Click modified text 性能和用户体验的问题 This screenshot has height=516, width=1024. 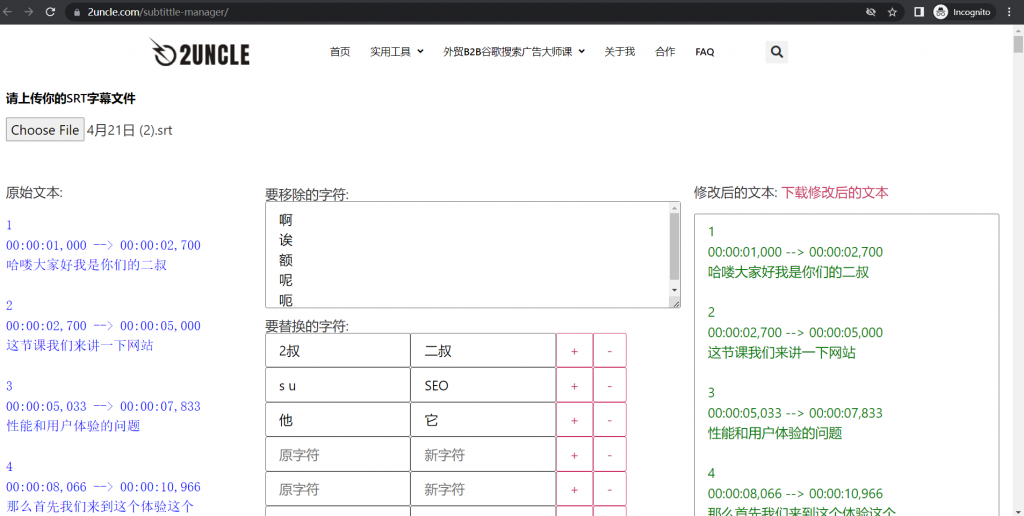click(775, 433)
